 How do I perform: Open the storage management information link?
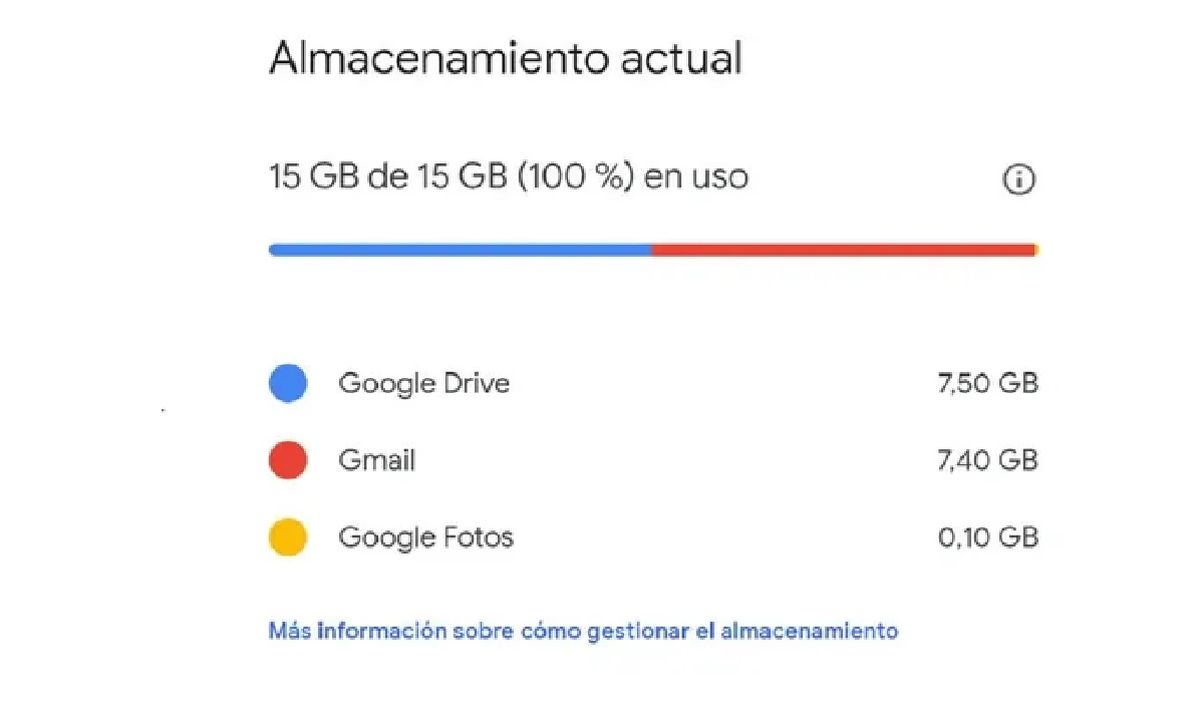[x=583, y=631]
